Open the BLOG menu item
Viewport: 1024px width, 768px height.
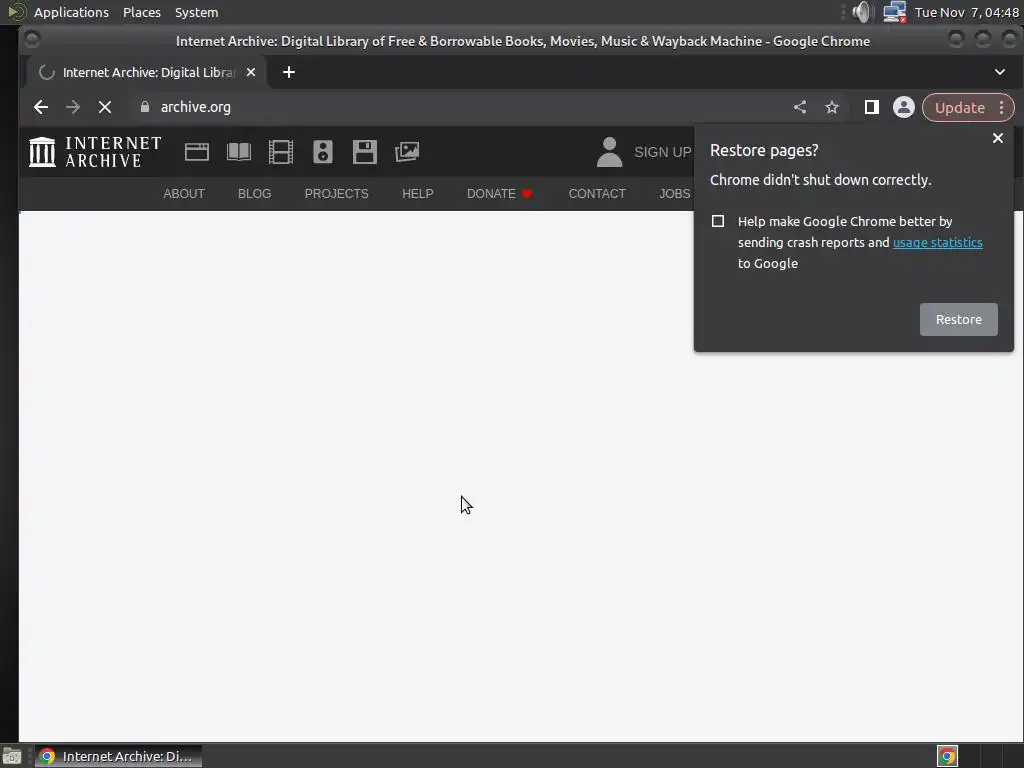tap(255, 194)
